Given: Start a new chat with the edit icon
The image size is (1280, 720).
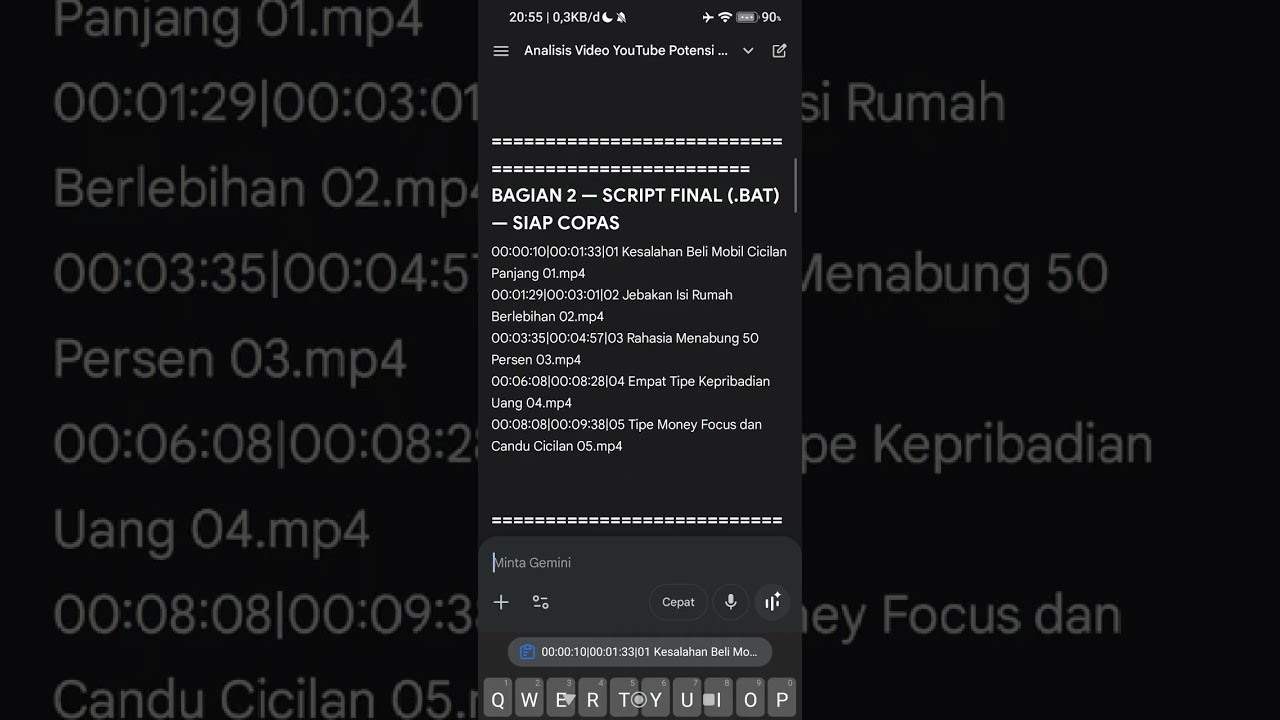Looking at the screenshot, I should (x=779, y=51).
